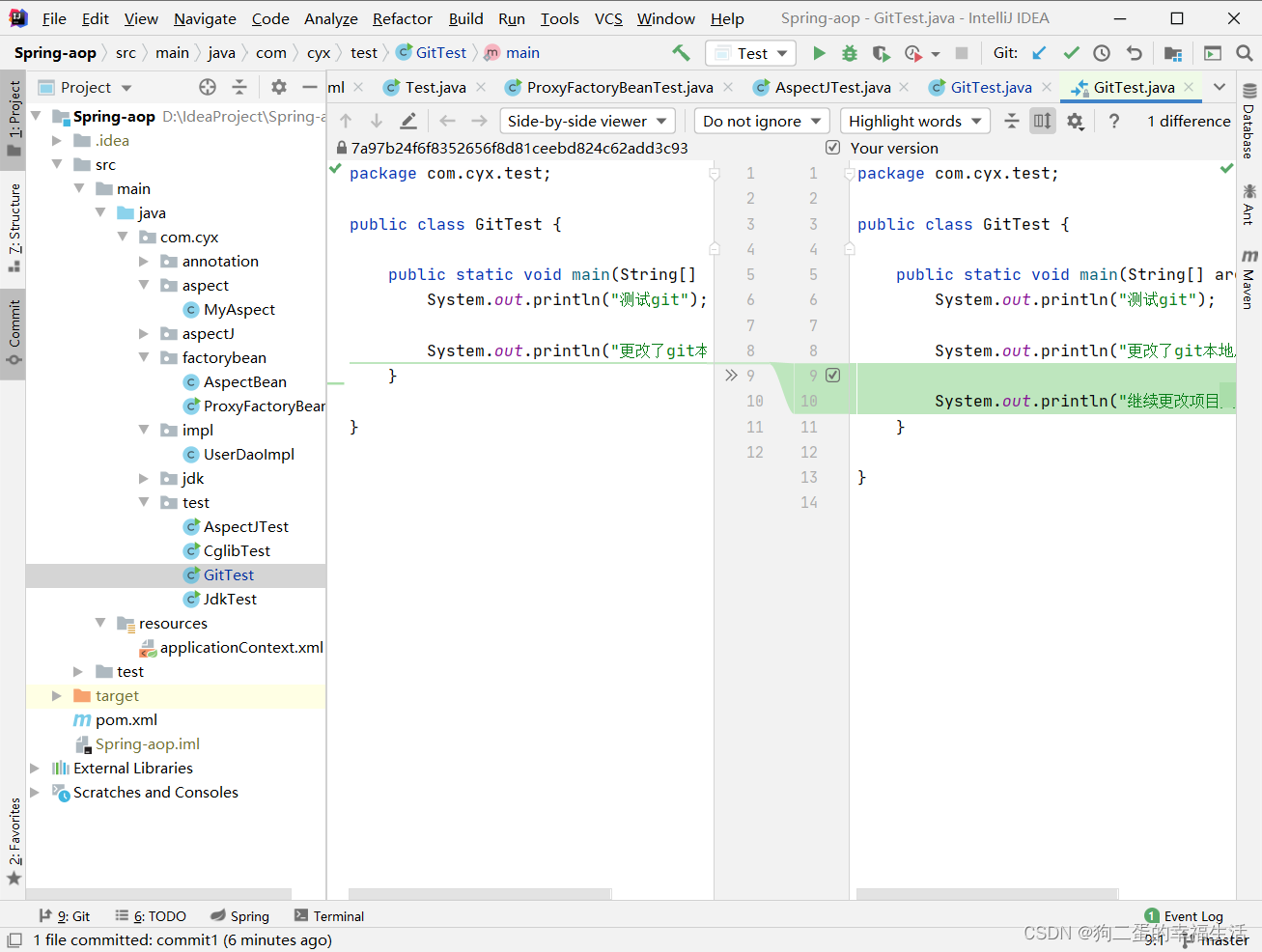Go to next difference arrow
The width and height of the screenshot is (1262, 952).
click(377, 121)
